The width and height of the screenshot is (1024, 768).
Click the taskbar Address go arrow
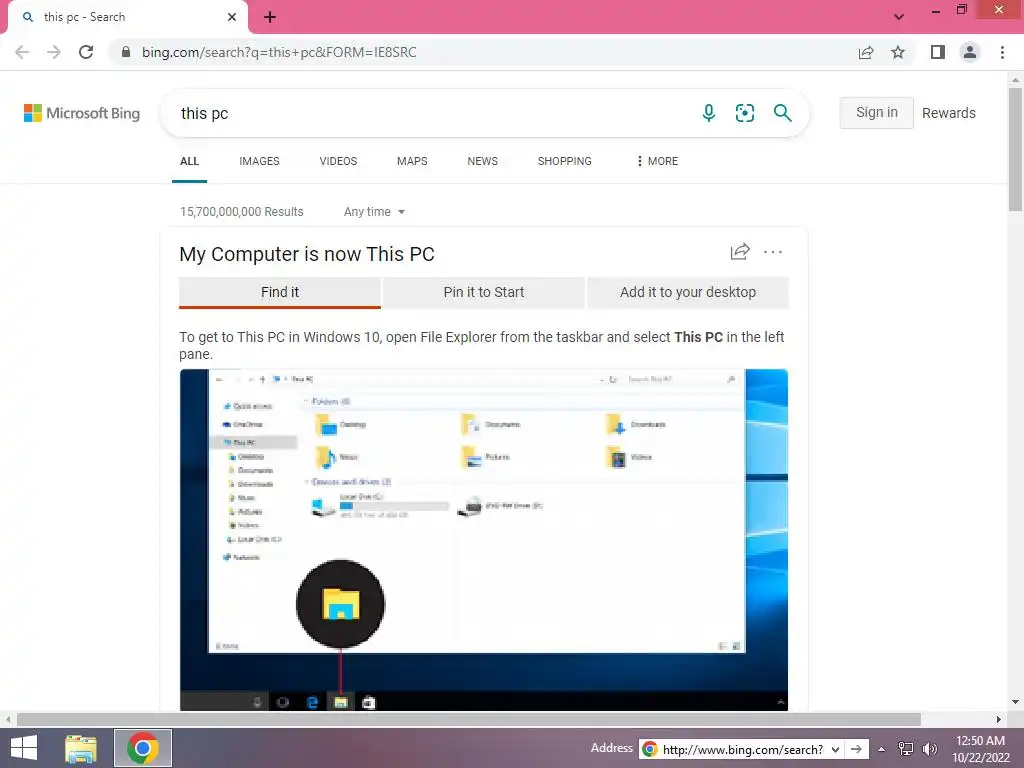point(856,749)
